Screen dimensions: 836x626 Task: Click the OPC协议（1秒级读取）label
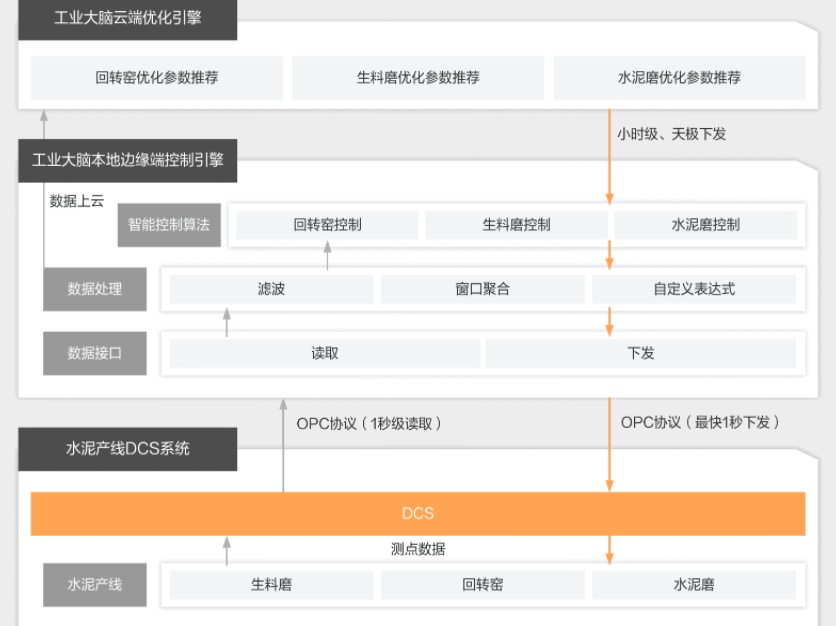369,424
